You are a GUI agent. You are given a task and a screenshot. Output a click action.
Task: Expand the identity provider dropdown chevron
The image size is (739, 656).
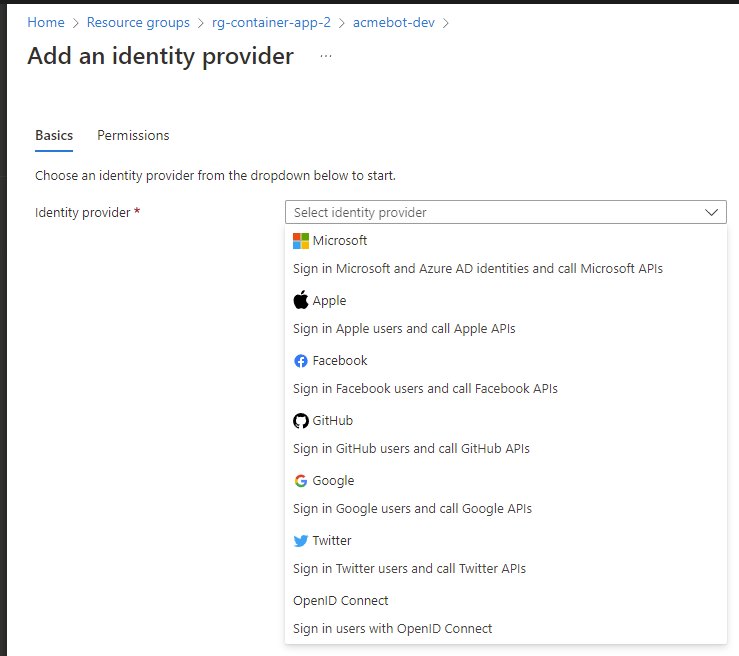[x=711, y=212]
